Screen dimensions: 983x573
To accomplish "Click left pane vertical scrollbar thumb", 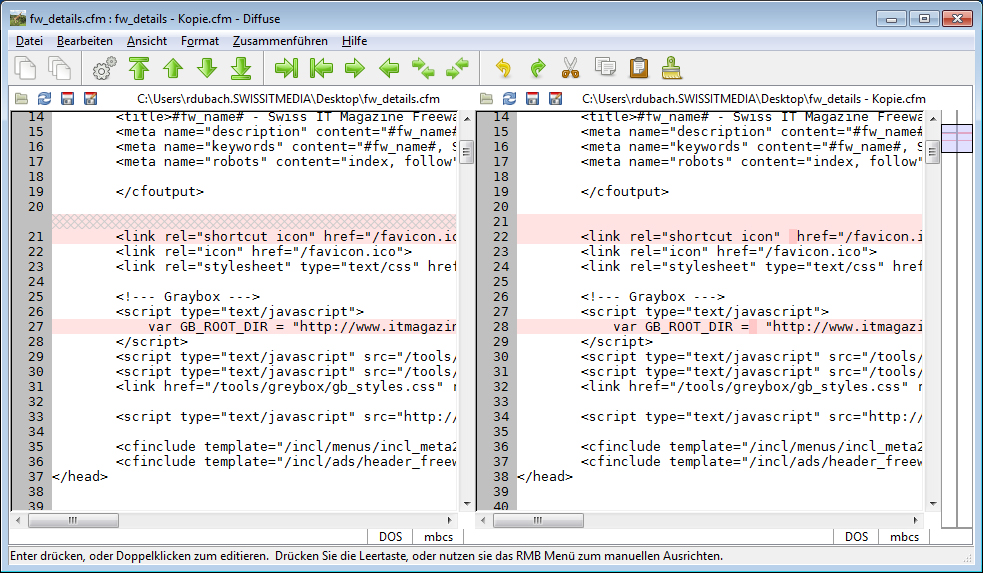I will pyautogui.click(x=466, y=152).
